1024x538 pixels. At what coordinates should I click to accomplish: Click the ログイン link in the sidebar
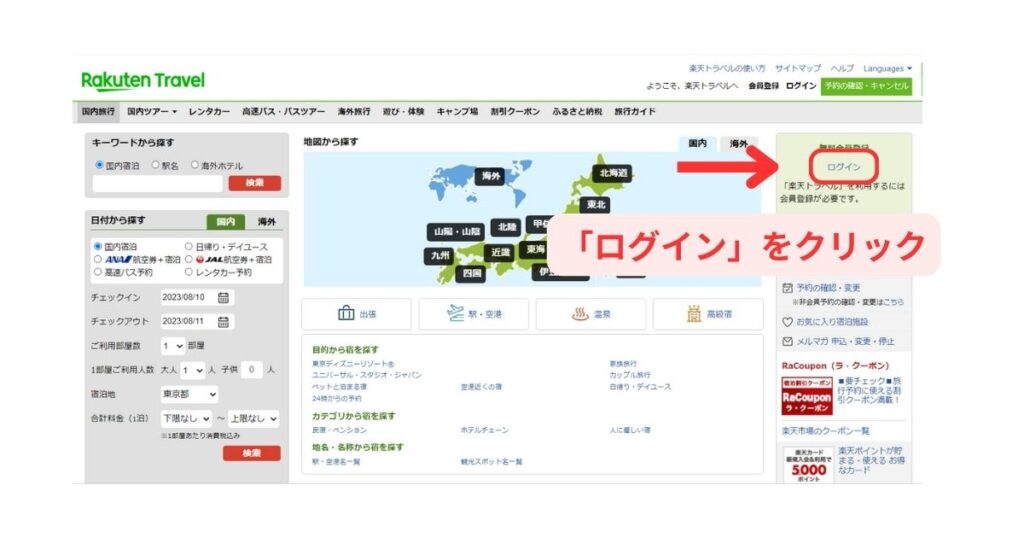[x=844, y=167]
